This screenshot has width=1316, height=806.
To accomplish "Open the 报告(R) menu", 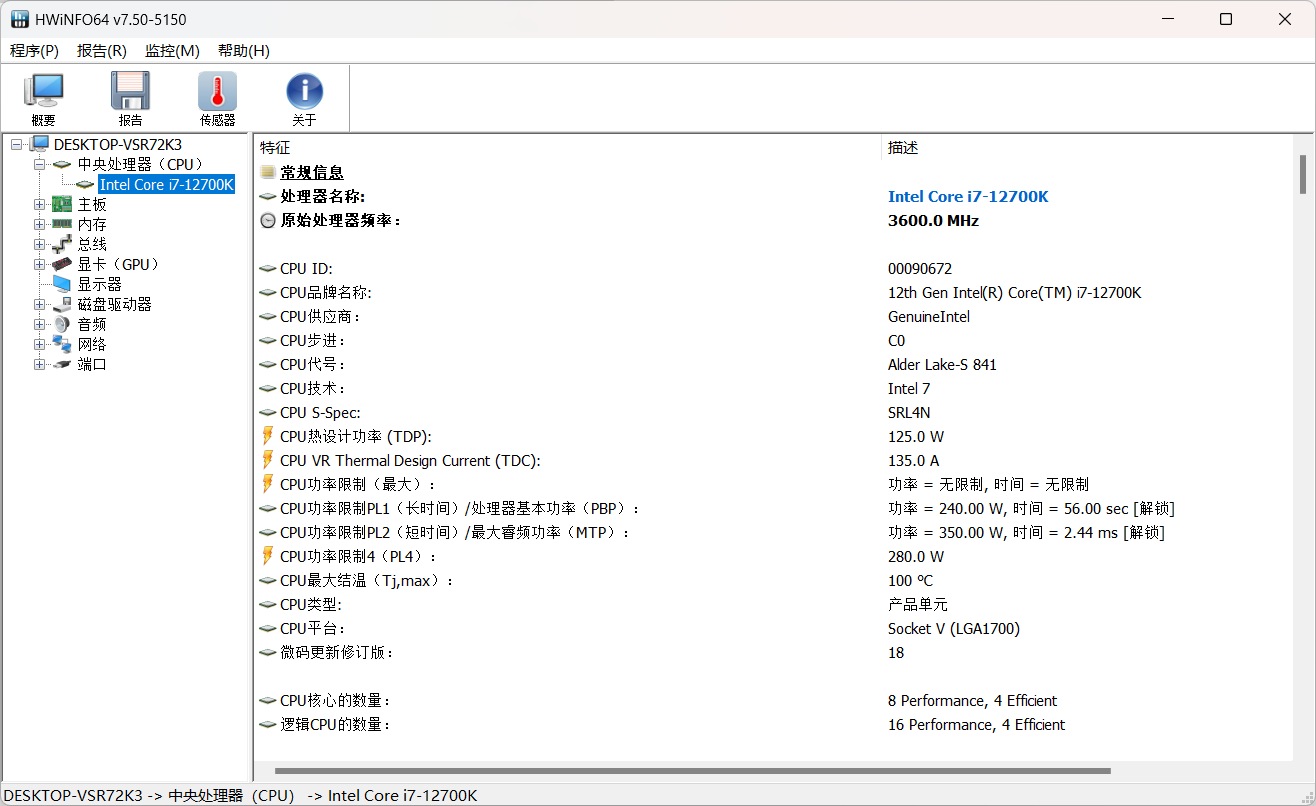I will pyautogui.click(x=102, y=51).
